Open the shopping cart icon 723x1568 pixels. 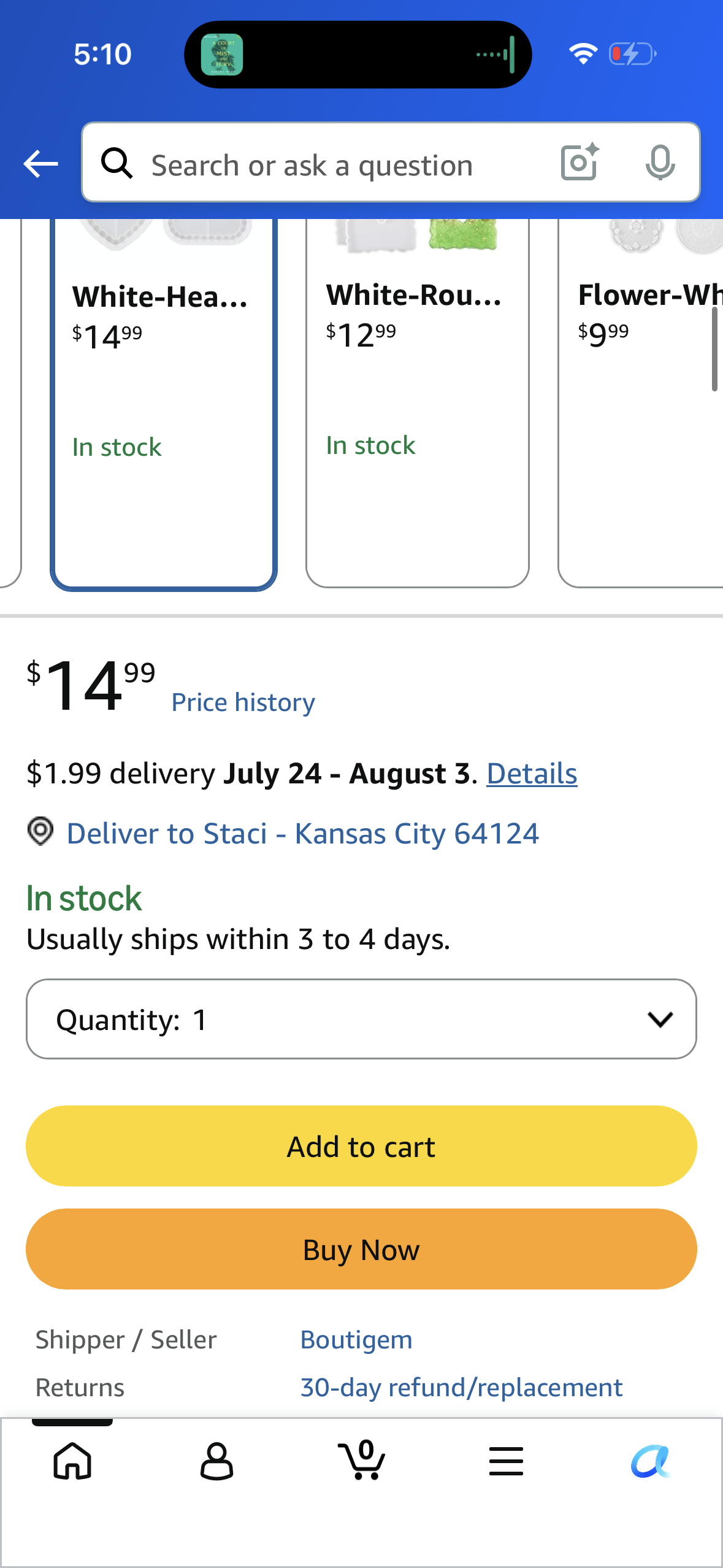click(361, 1459)
